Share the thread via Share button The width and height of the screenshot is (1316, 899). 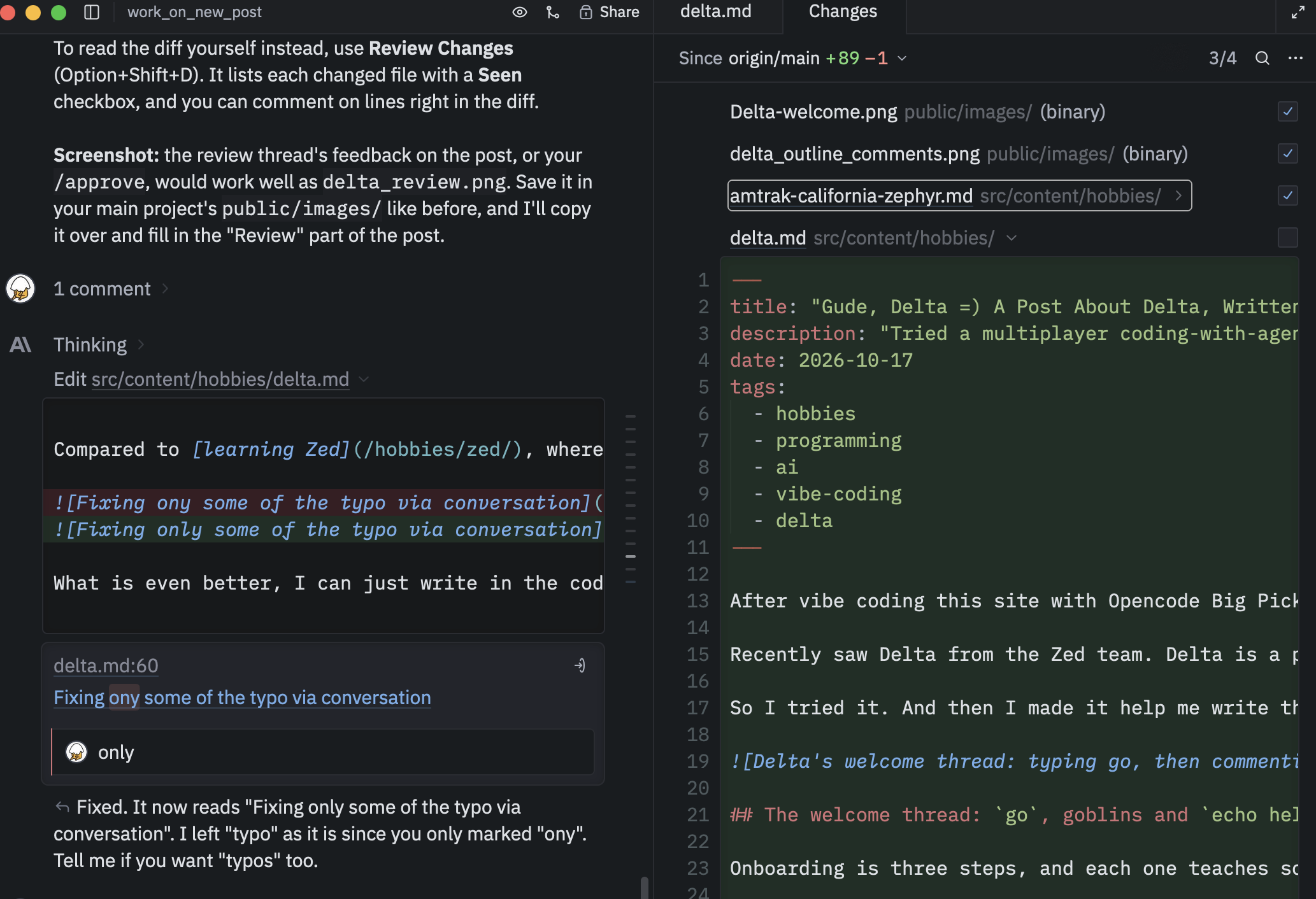click(610, 12)
